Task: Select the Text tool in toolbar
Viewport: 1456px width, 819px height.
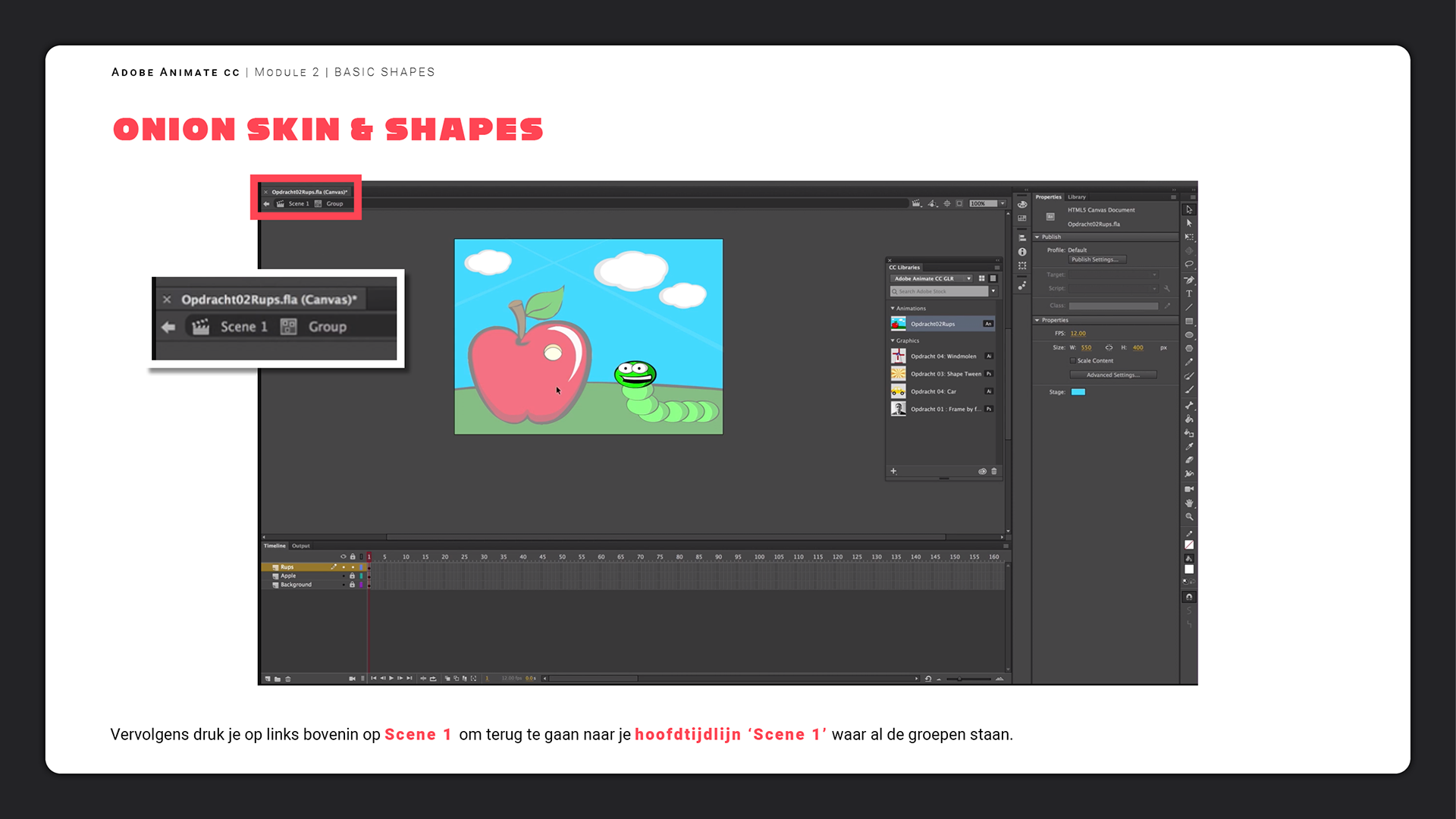Action: tap(1189, 293)
